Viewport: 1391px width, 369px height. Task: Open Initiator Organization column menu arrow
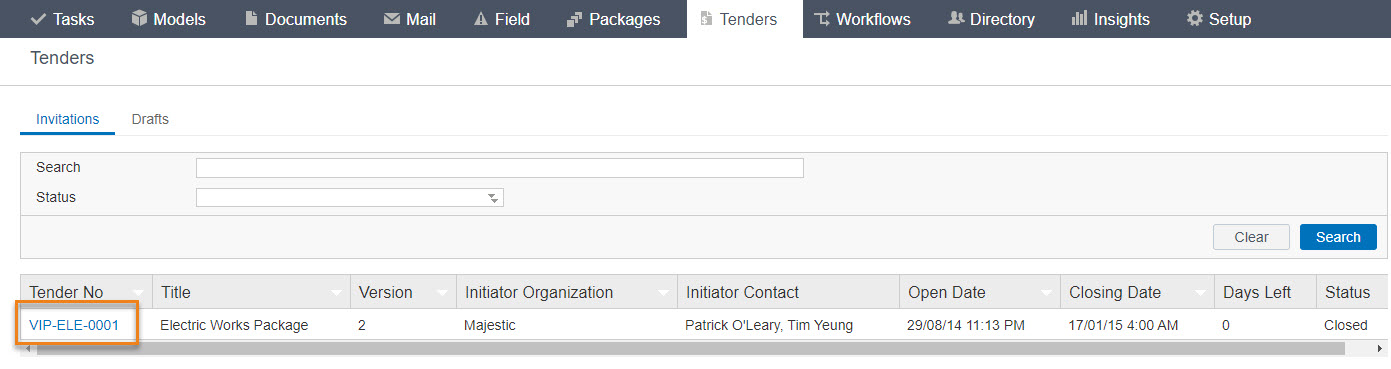pyautogui.click(x=664, y=293)
